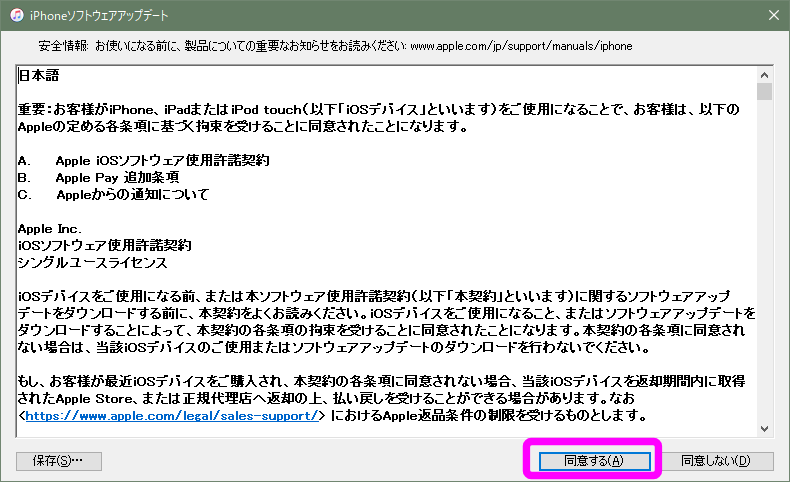Click the 同意しない(D) disagree button

pos(715,461)
